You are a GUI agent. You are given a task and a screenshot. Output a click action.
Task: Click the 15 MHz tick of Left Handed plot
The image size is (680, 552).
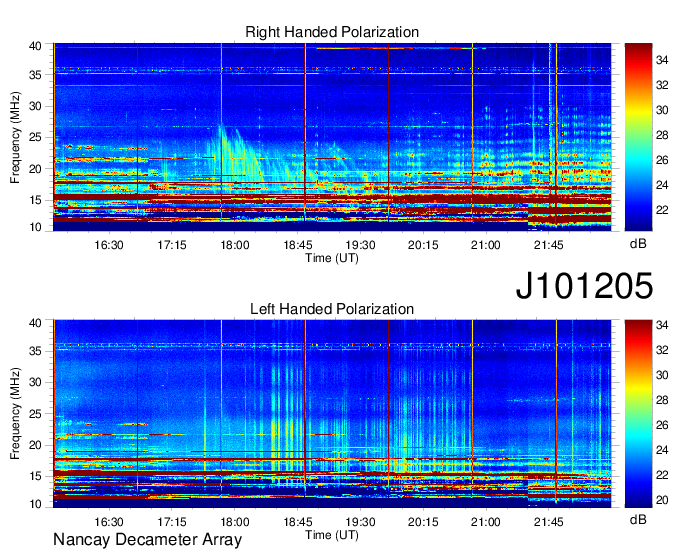click(x=35, y=476)
